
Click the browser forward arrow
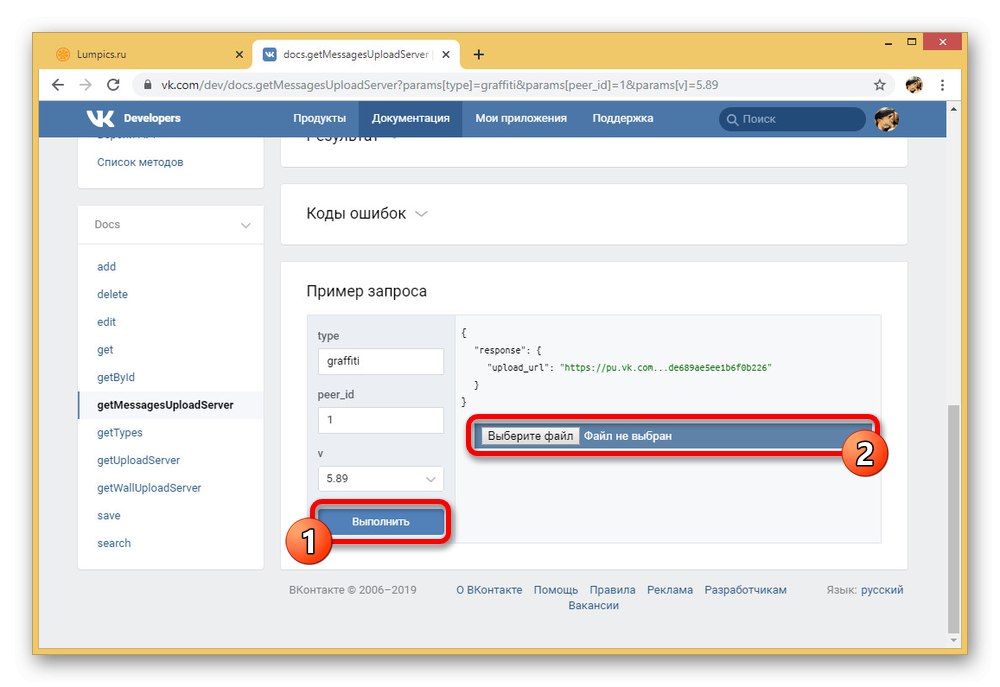pyautogui.click(x=85, y=85)
